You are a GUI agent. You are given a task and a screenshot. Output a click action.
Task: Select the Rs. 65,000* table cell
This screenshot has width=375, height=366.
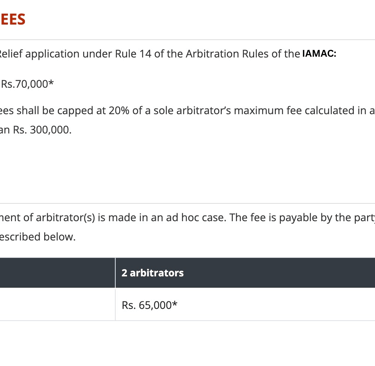[x=149, y=305]
